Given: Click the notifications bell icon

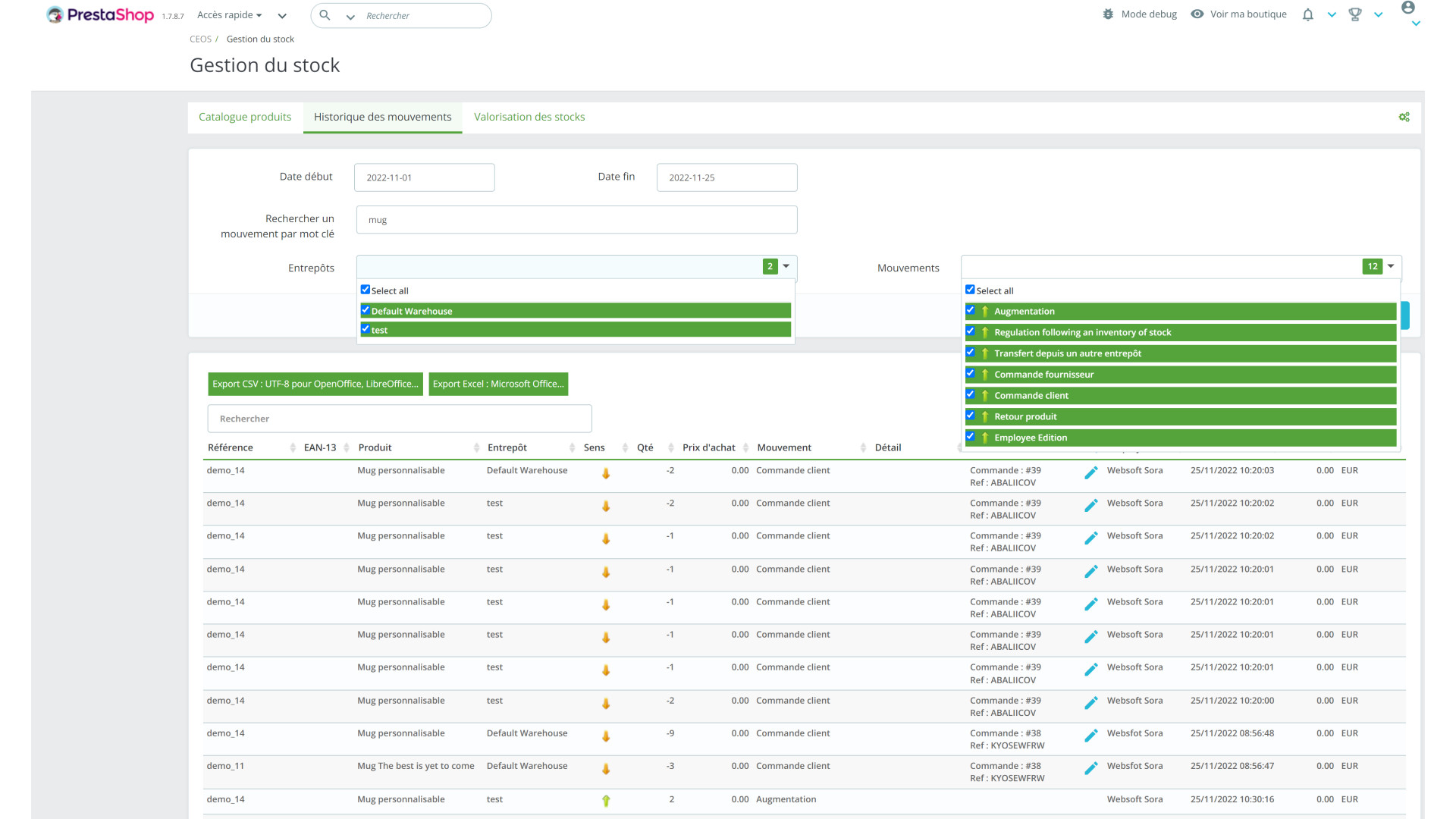Looking at the screenshot, I should point(1307,14).
